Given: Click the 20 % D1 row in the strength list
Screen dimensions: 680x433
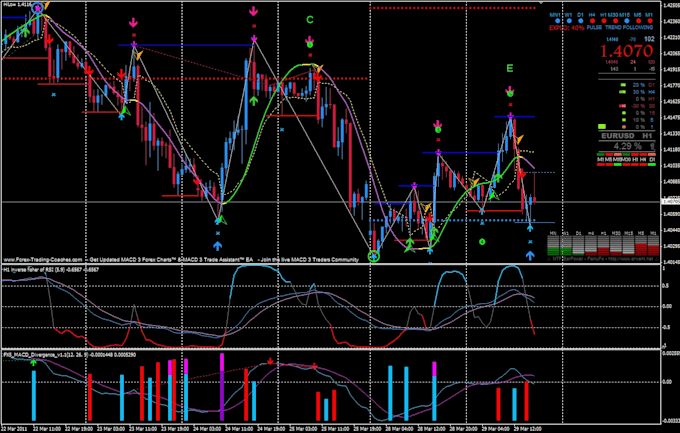Looking at the screenshot, I should click(x=637, y=85).
